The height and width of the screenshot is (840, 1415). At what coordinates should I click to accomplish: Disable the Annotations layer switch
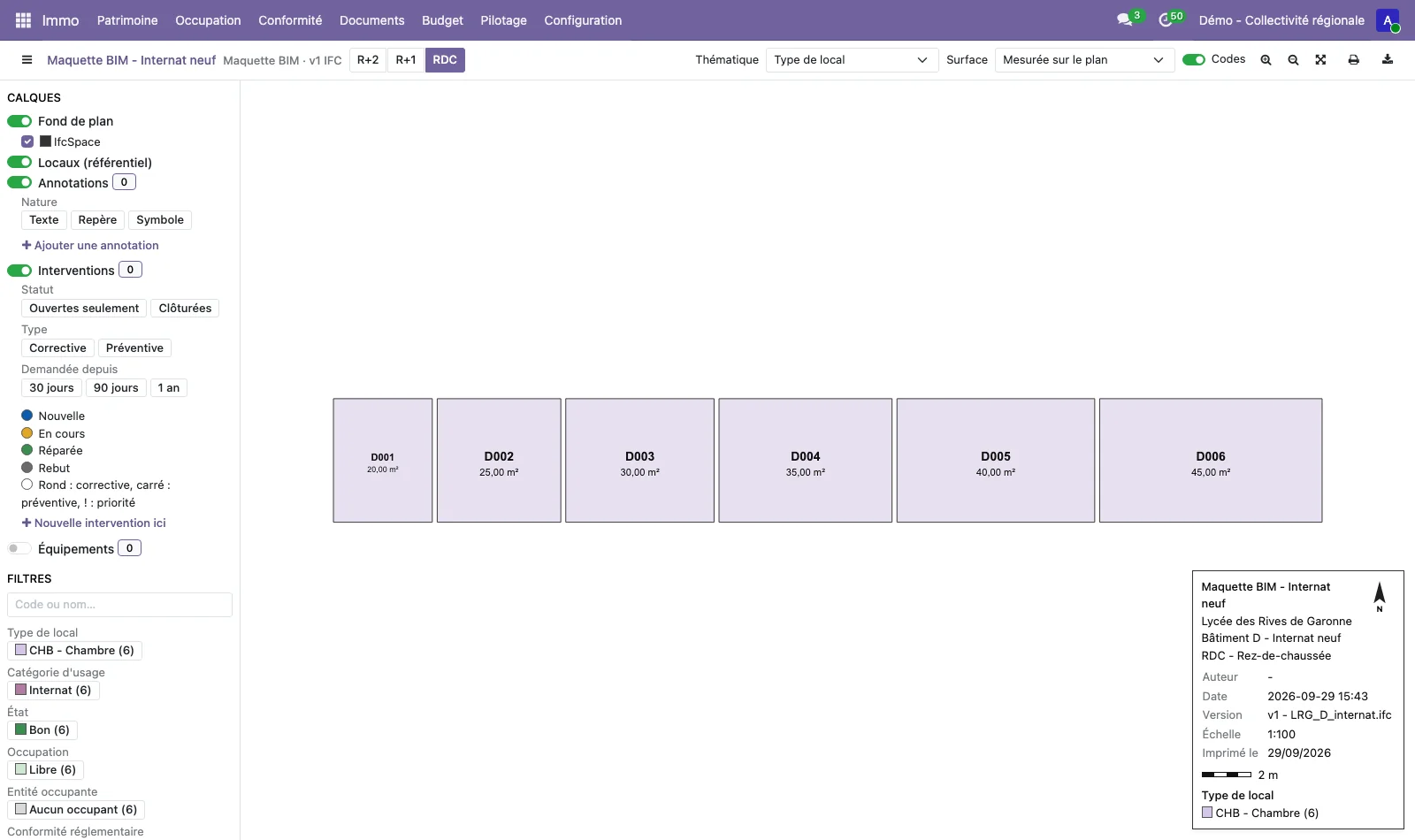pyautogui.click(x=19, y=183)
